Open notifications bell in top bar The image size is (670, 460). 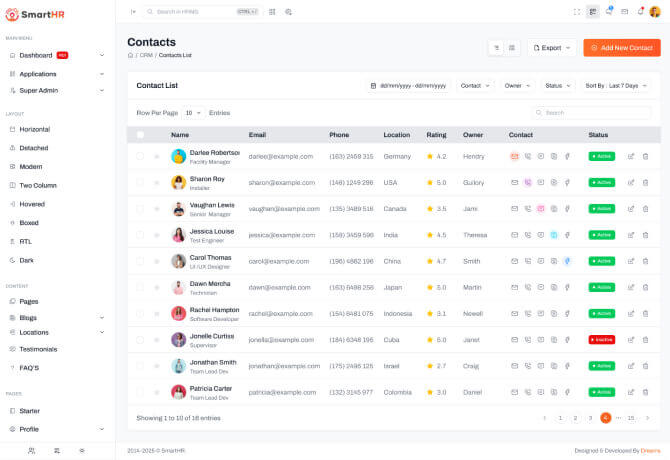640,11
